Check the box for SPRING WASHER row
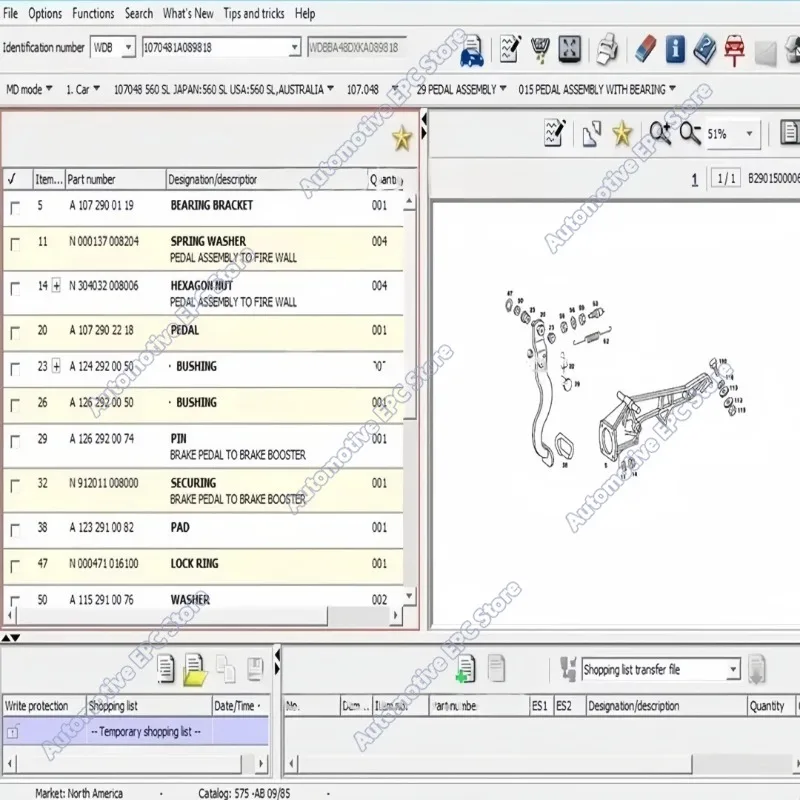This screenshot has width=800, height=800. pyautogui.click(x=15, y=244)
